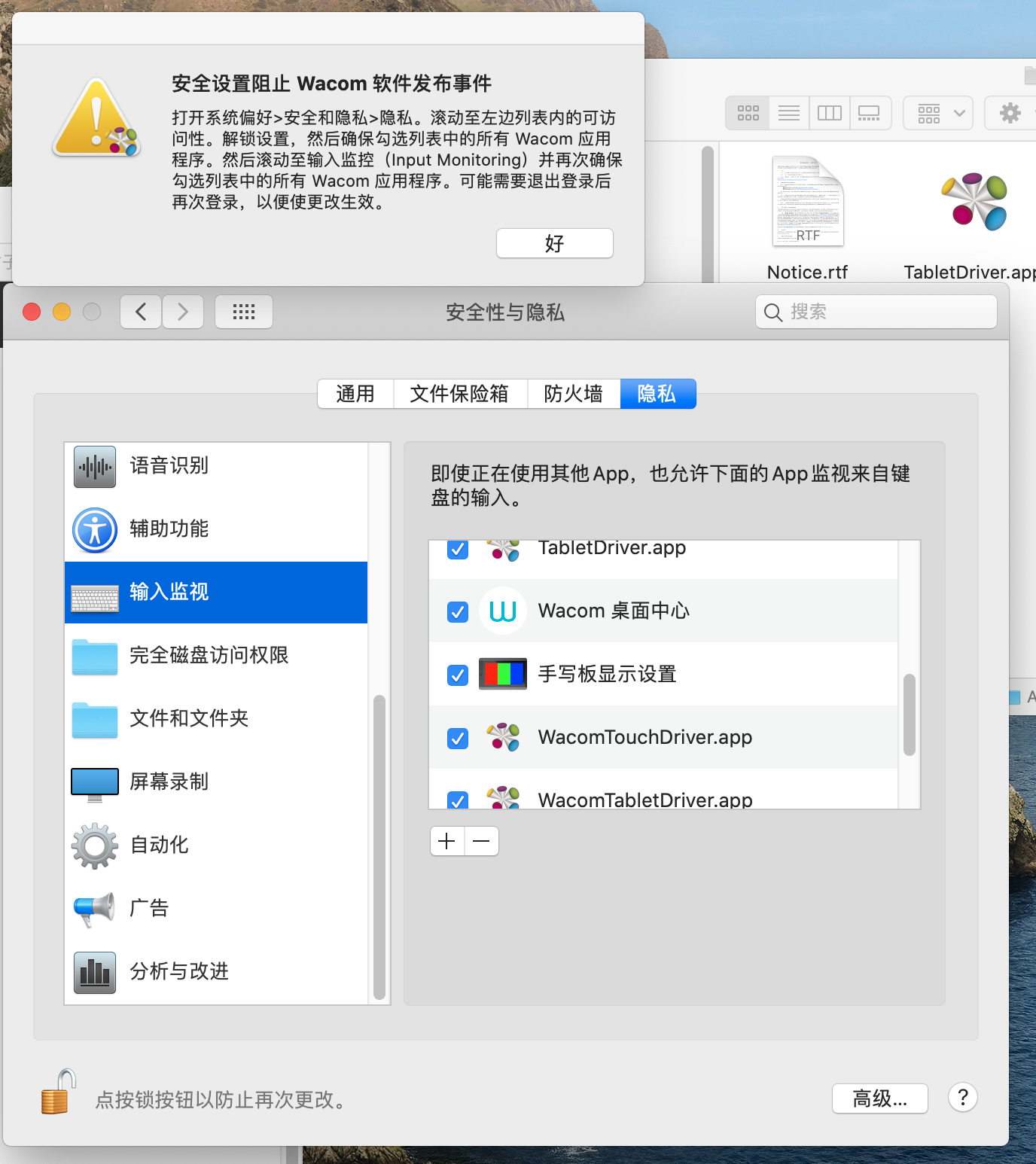Viewport: 1036px width, 1164px height.
Task: Click the WacomTabletDriver.app row label
Action: pyautogui.click(x=645, y=799)
